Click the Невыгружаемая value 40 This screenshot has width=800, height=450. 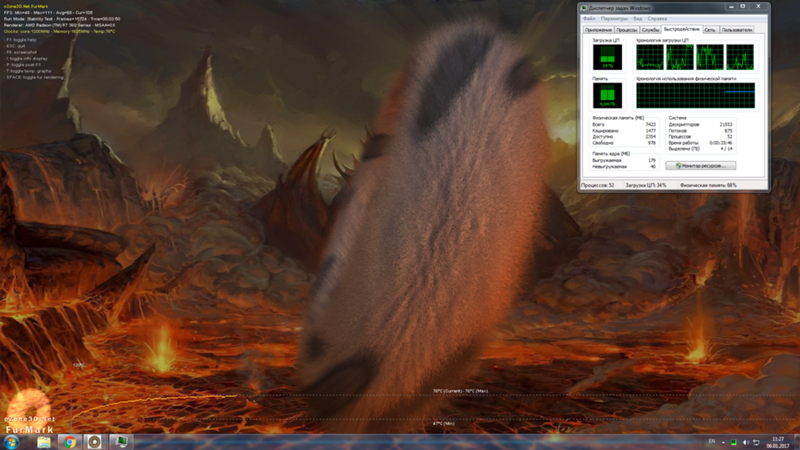[x=653, y=166]
